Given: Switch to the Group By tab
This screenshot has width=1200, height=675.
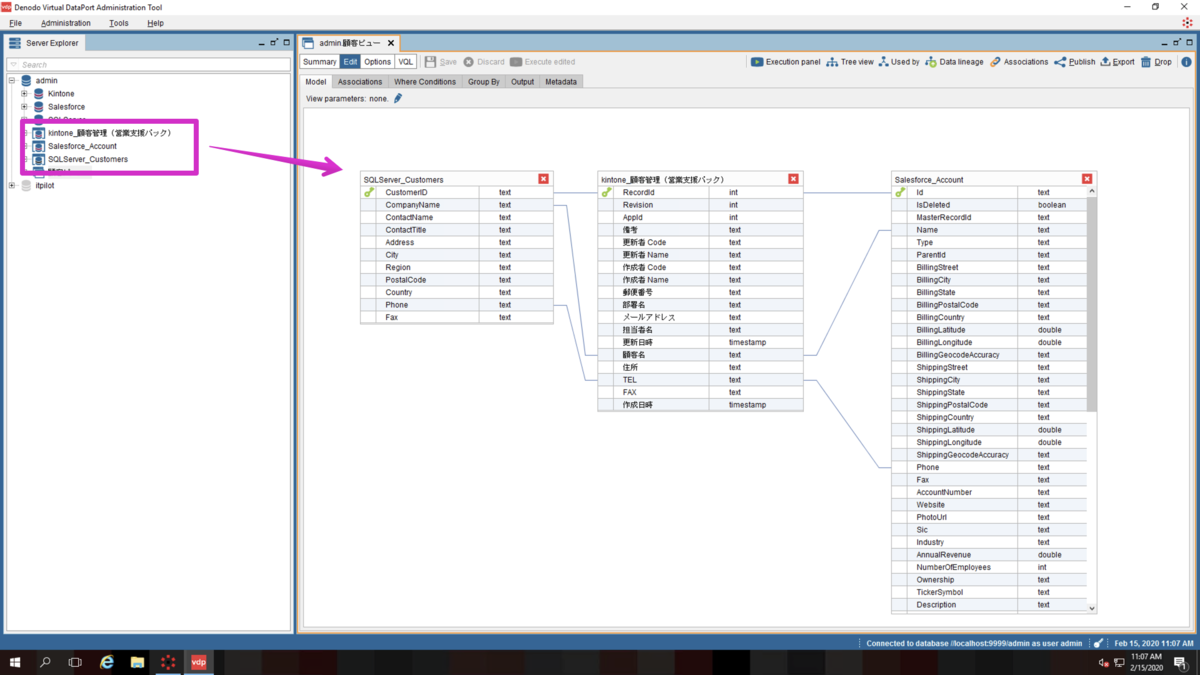Looking at the screenshot, I should coord(484,82).
